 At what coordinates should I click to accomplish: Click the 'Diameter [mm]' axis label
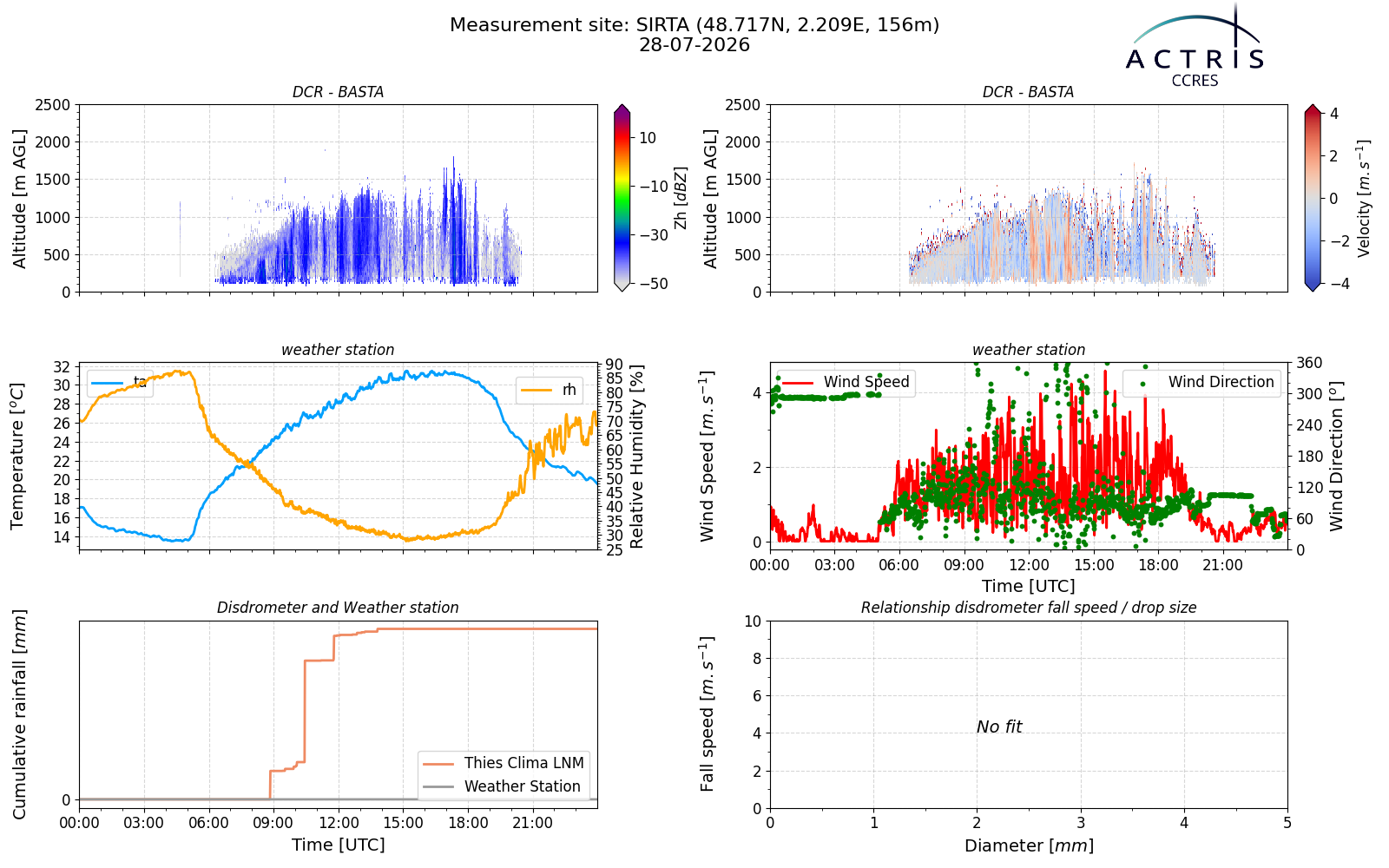1029,845
